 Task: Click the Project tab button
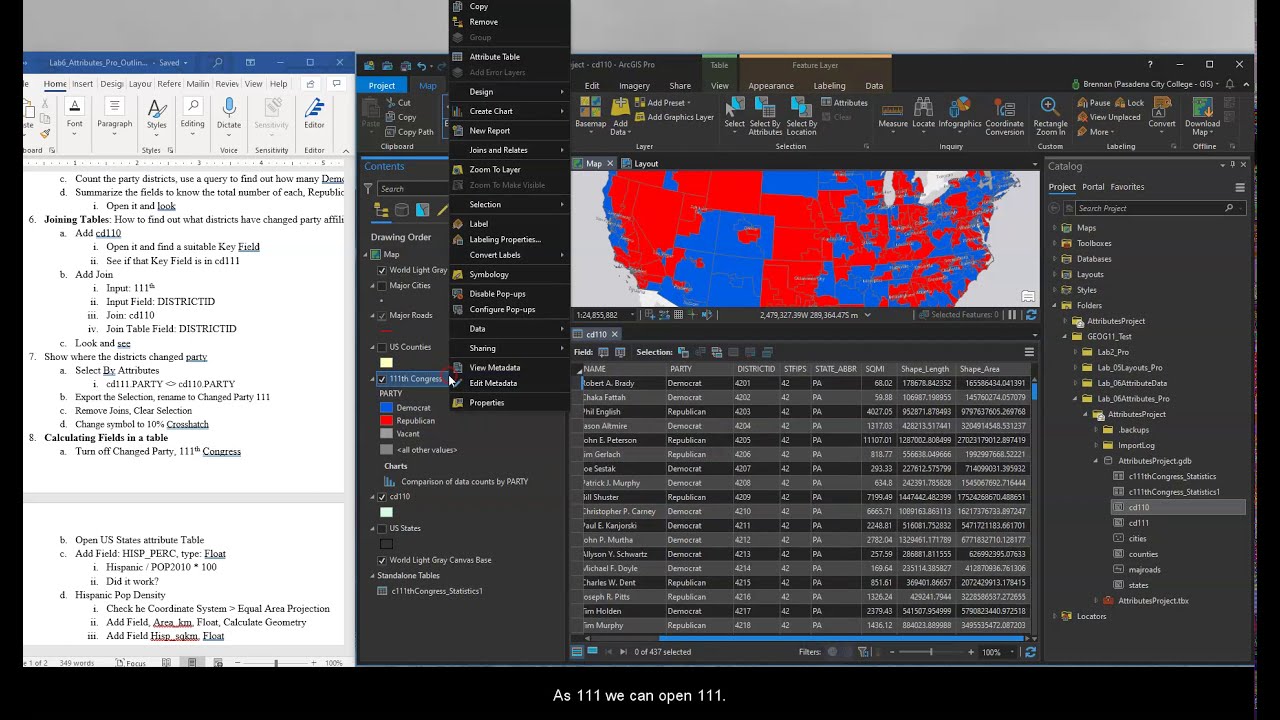(382, 86)
